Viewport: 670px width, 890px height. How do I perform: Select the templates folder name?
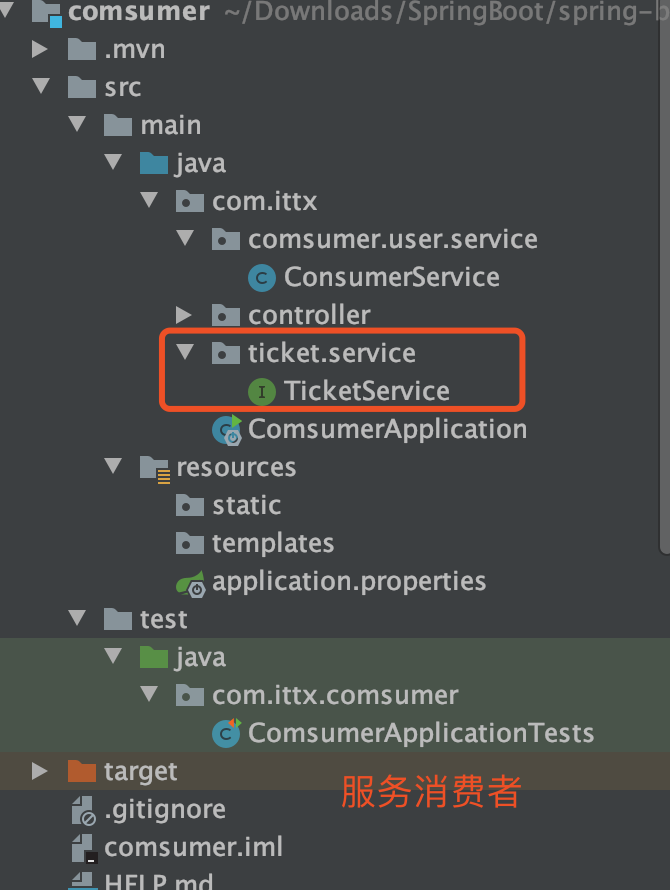273,544
